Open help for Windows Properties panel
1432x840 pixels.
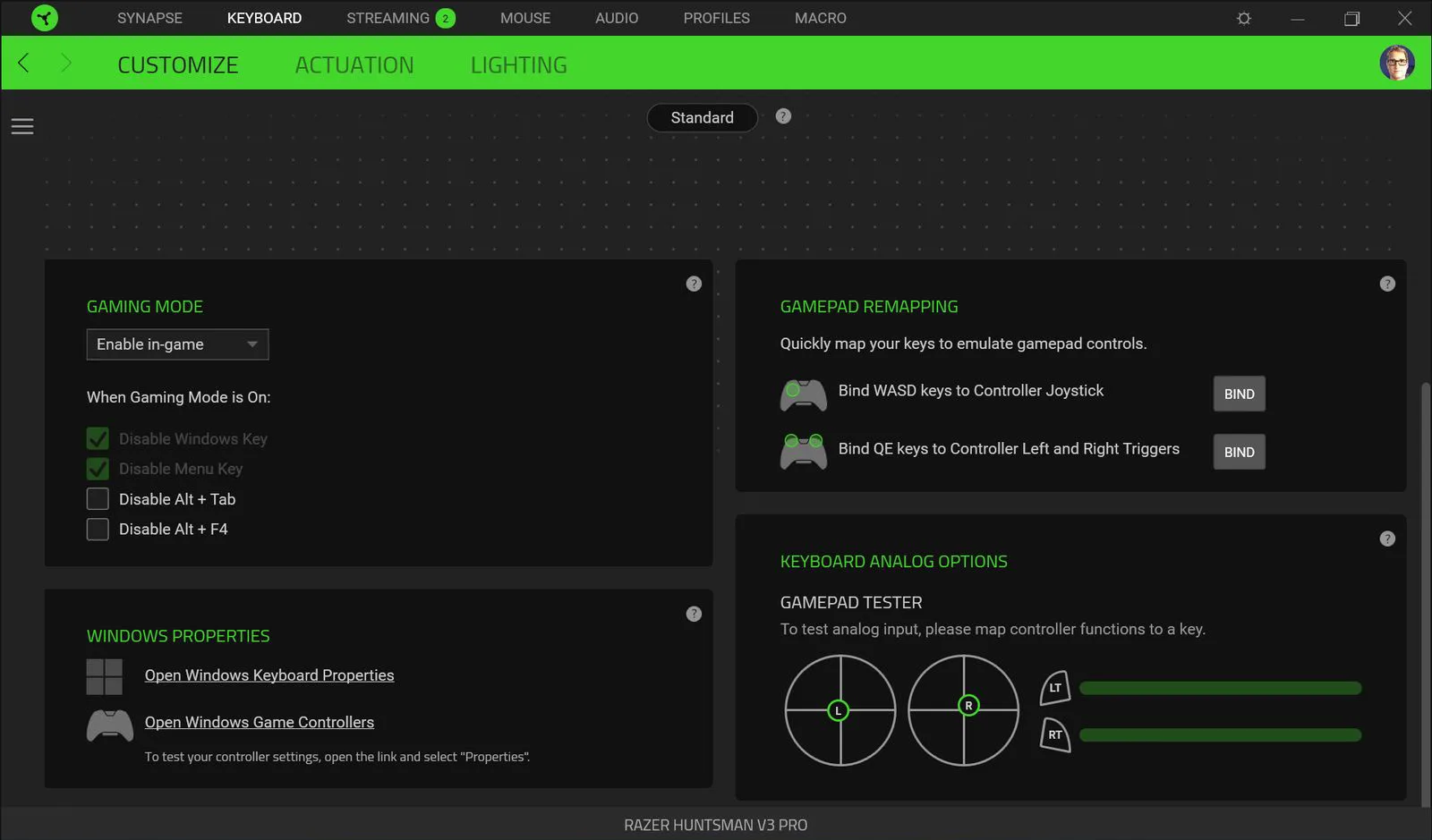(694, 614)
